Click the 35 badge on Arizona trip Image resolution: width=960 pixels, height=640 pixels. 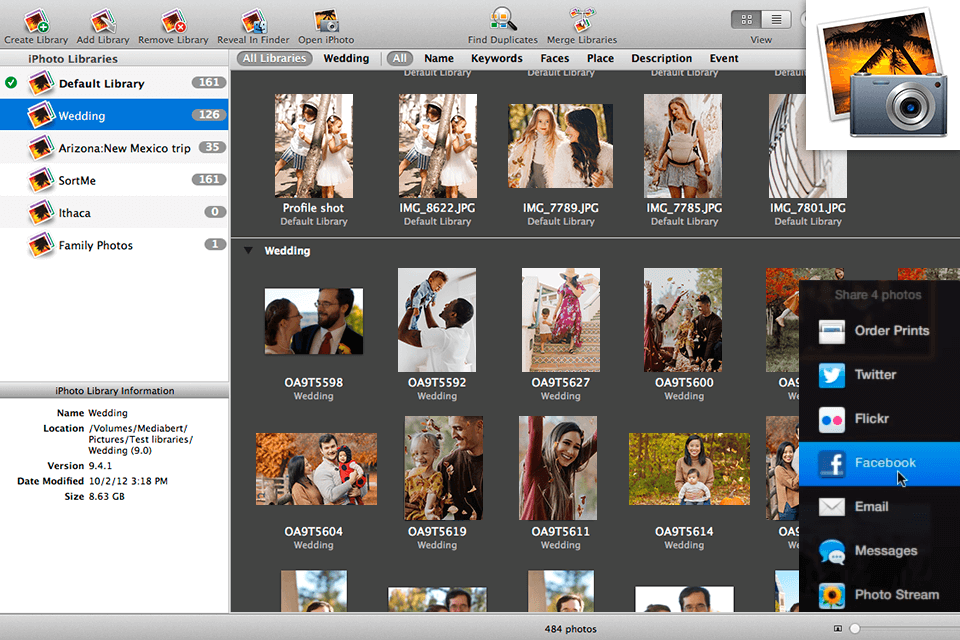click(x=212, y=147)
